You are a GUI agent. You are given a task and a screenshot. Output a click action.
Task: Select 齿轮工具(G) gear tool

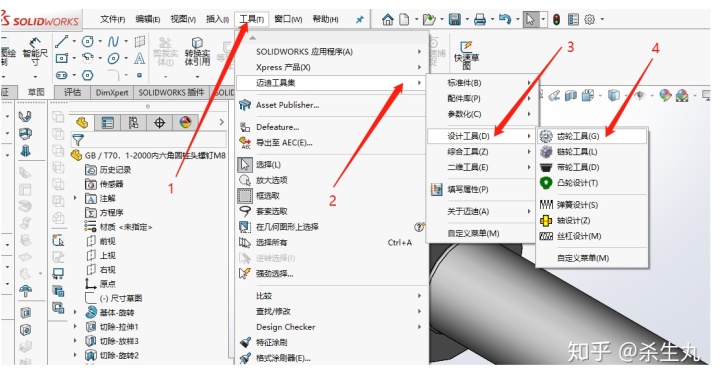(592, 136)
